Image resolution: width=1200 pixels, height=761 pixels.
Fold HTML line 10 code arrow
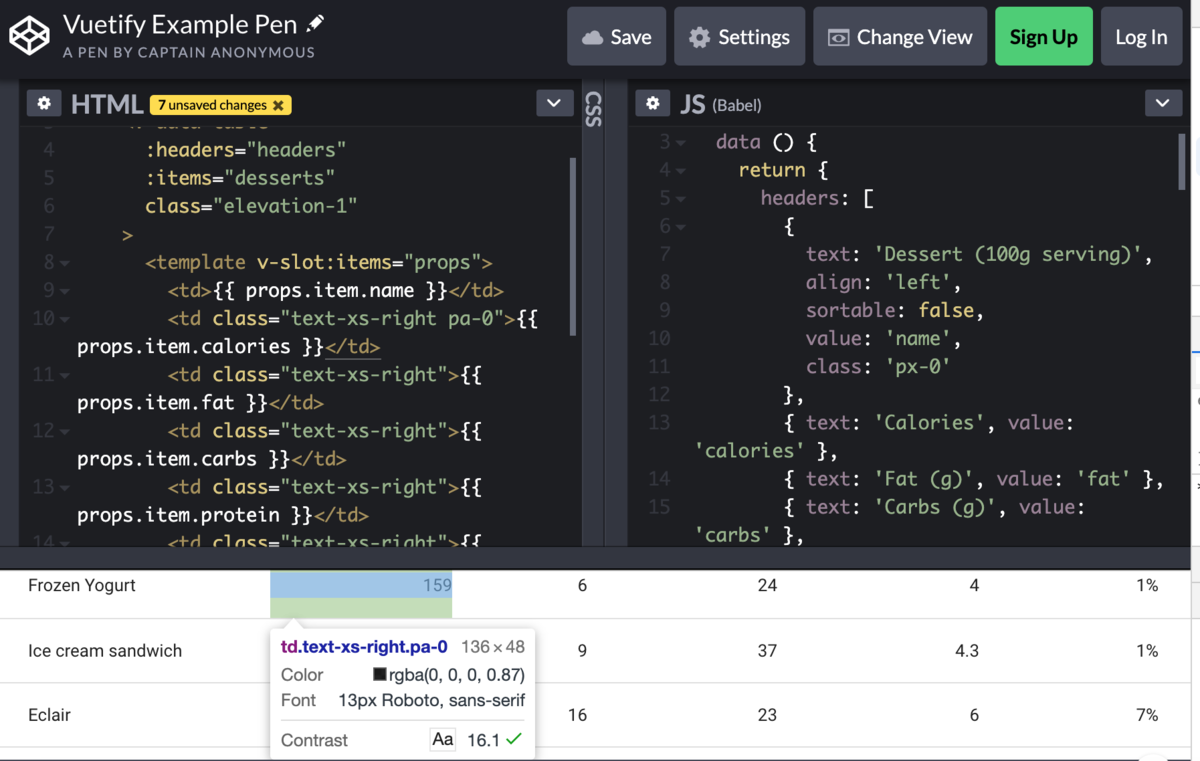(x=65, y=320)
